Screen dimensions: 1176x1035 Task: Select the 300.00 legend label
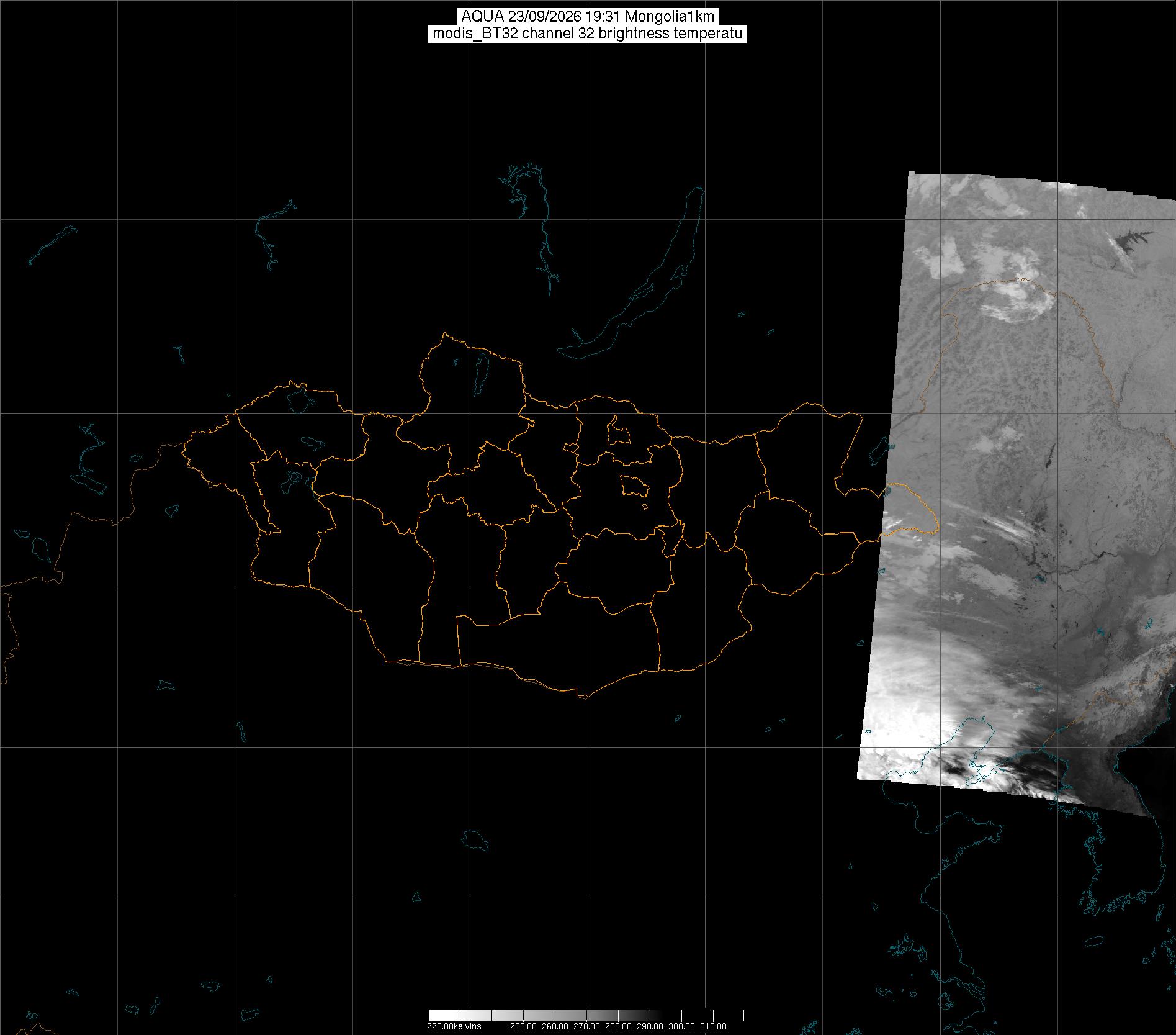[681, 1026]
